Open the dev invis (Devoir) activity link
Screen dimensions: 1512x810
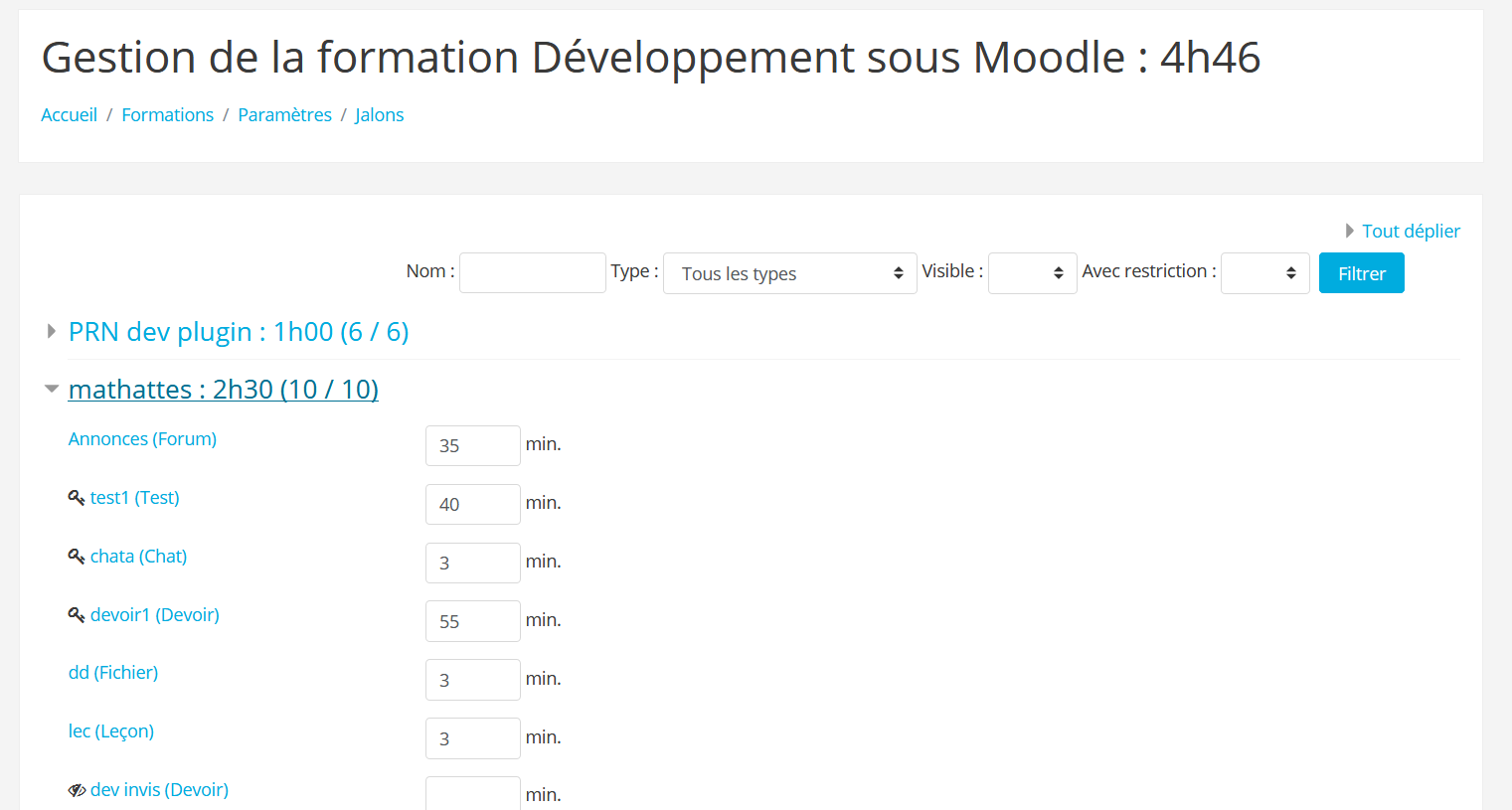pyautogui.click(x=159, y=790)
